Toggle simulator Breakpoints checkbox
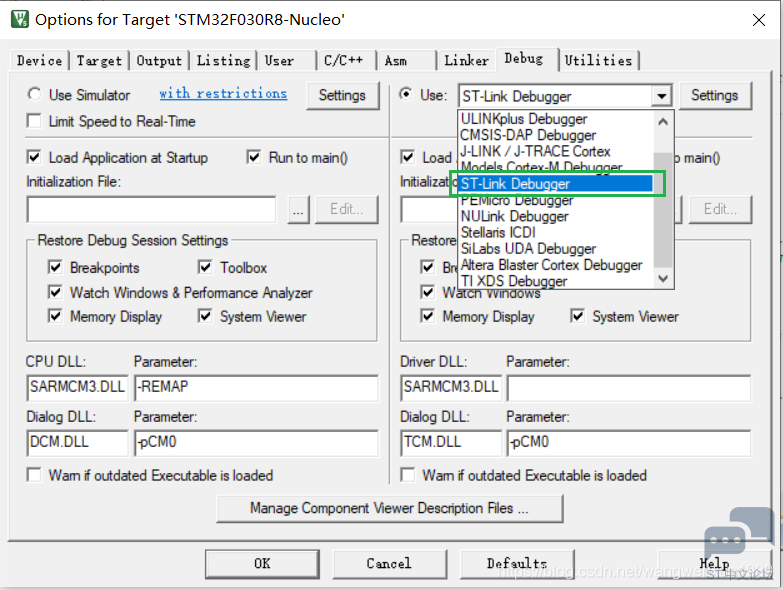This screenshot has height=590, width=783. coord(55,268)
